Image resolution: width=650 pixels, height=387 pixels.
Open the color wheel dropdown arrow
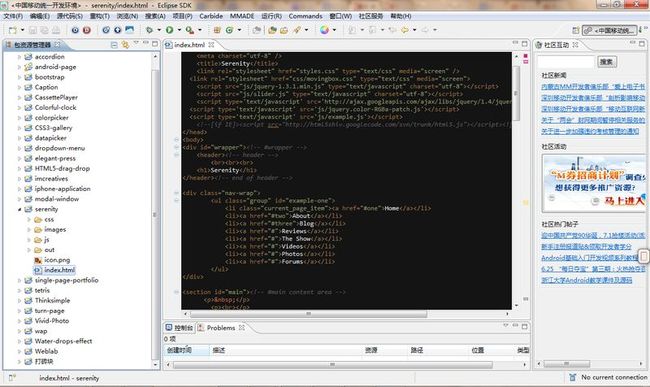334,30
